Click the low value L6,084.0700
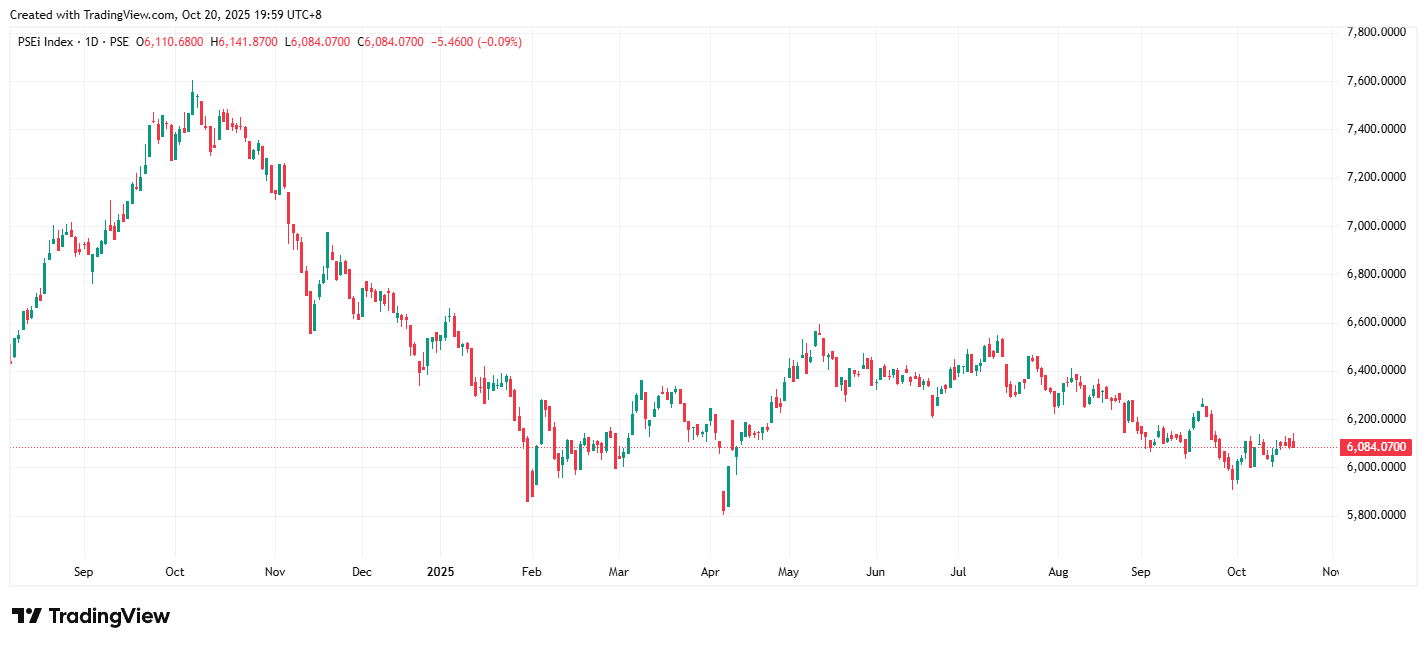 click(x=317, y=42)
